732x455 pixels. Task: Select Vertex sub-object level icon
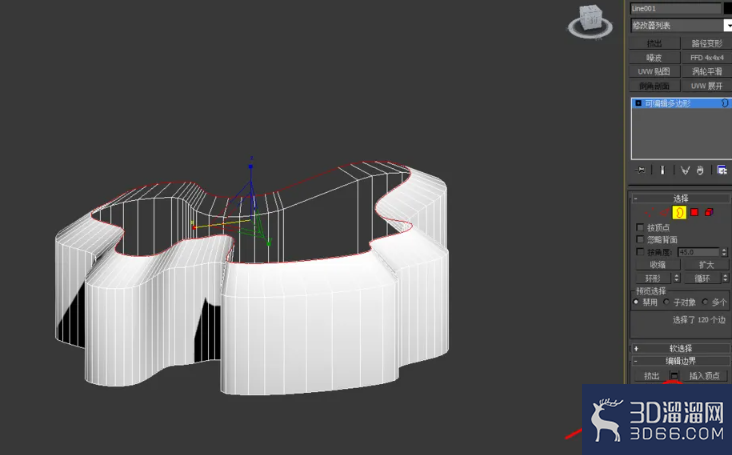649,212
